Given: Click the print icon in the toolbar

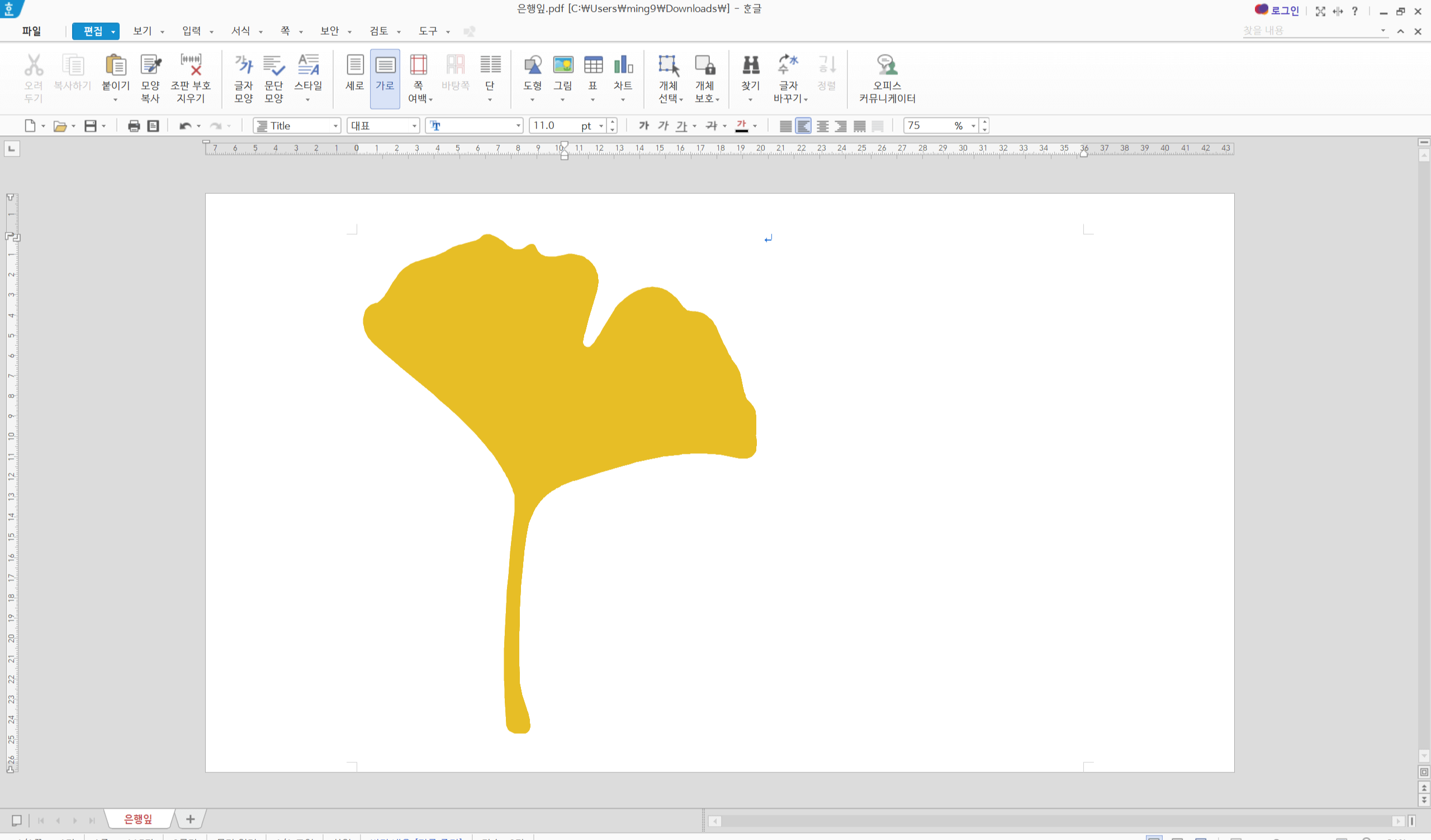Looking at the screenshot, I should (134, 126).
